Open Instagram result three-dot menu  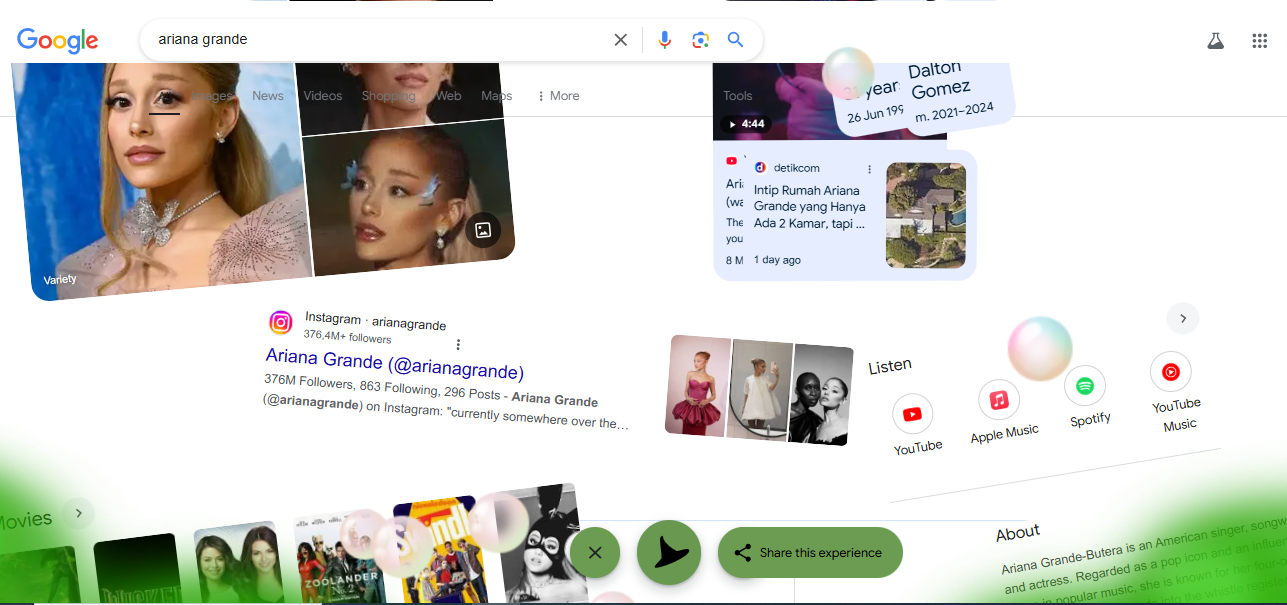[458, 345]
